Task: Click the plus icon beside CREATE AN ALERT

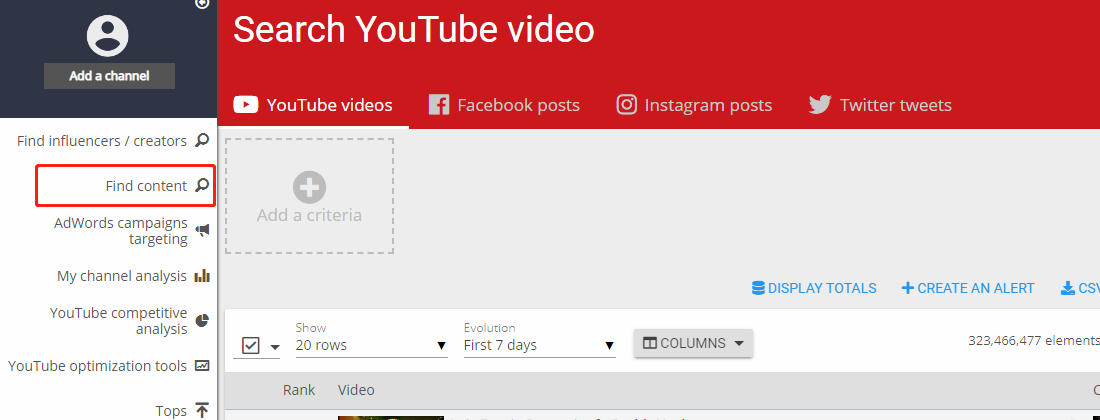Action: (x=908, y=288)
